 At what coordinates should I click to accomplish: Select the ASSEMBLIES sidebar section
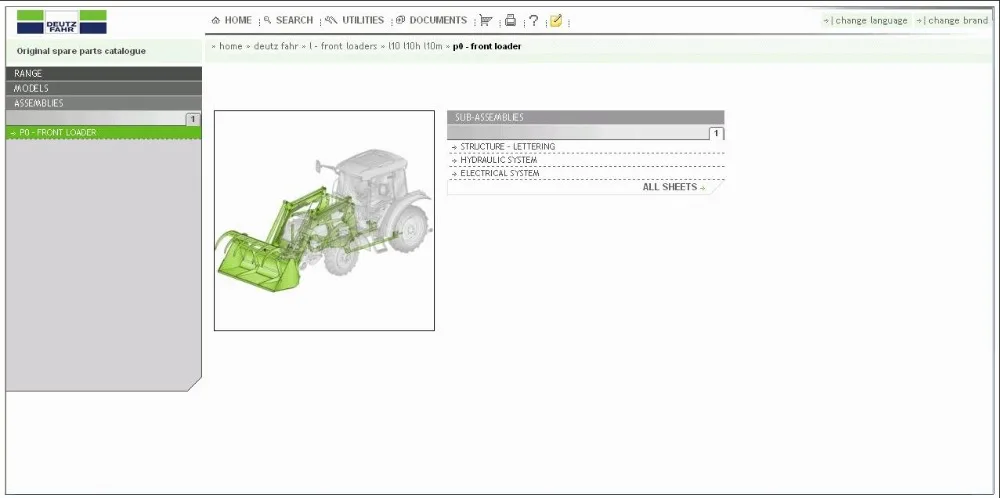click(x=104, y=103)
